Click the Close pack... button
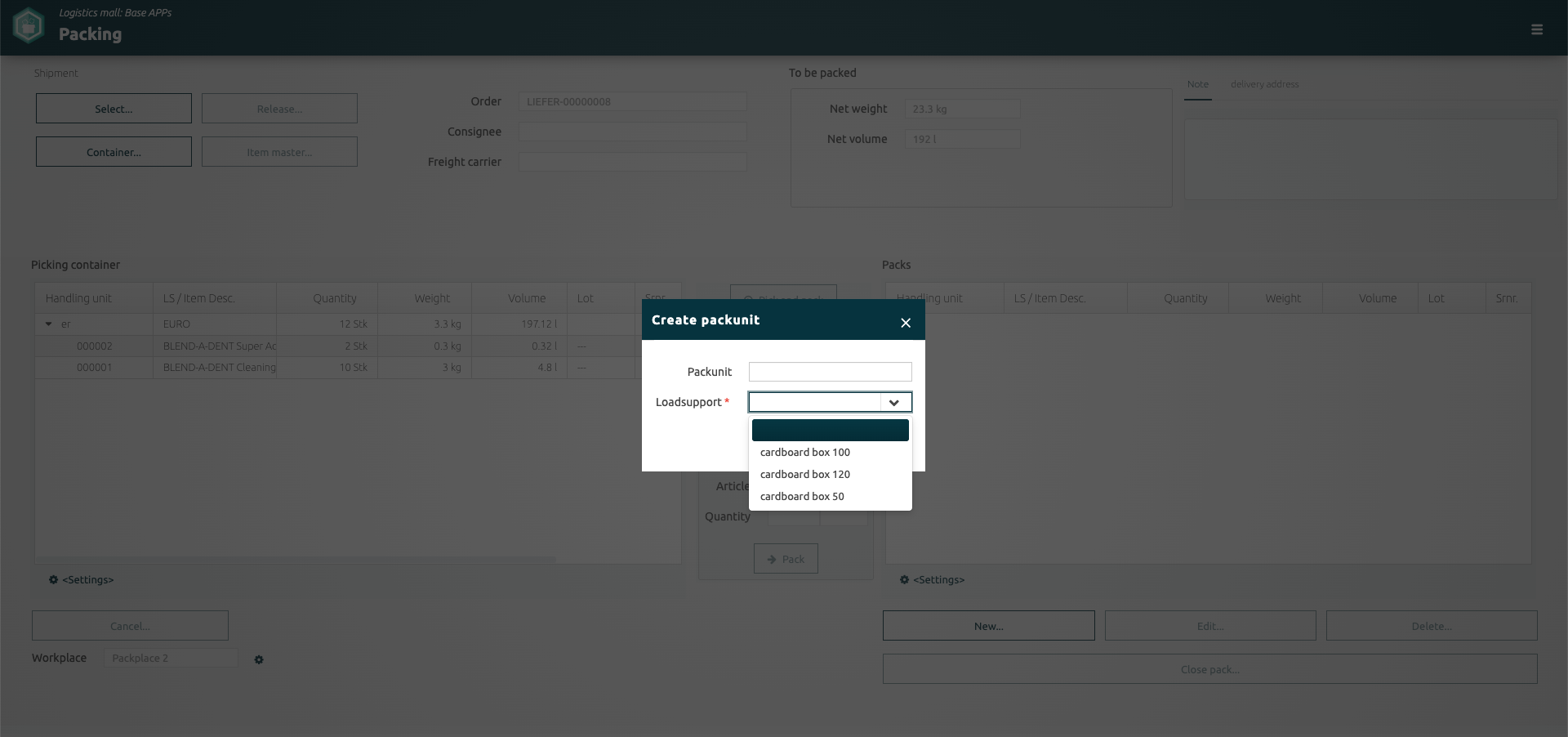 pos(1209,669)
